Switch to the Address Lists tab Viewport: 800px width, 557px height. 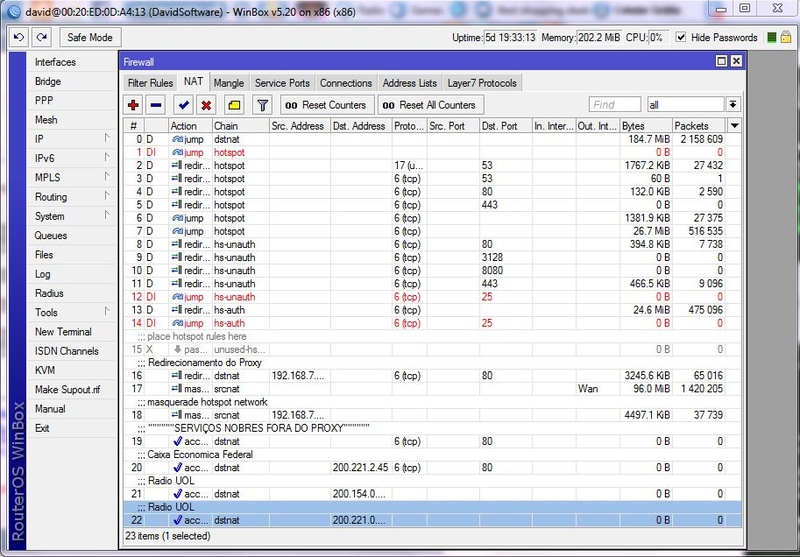[410, 83]
